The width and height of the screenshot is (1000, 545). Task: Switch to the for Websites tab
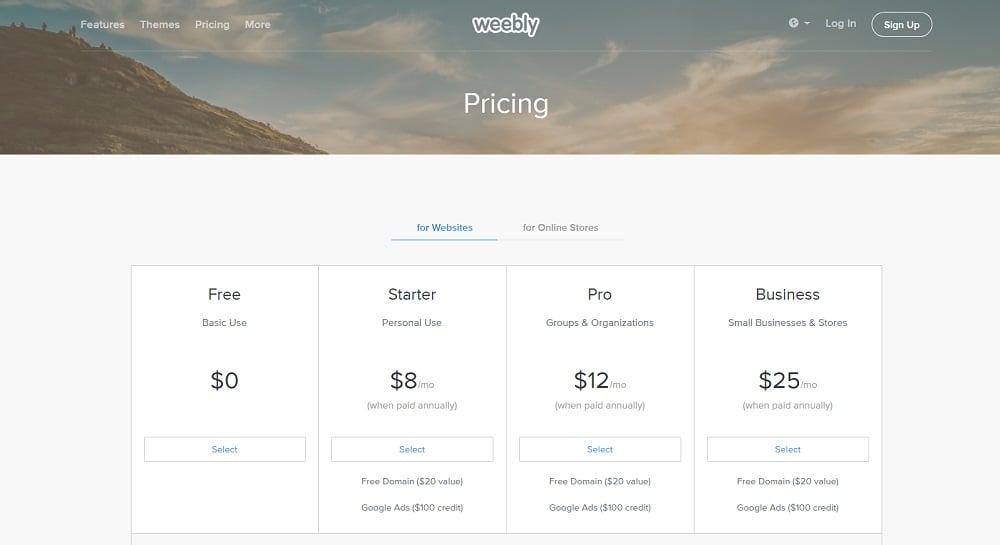pyautogui.click(x=444, y=228)
